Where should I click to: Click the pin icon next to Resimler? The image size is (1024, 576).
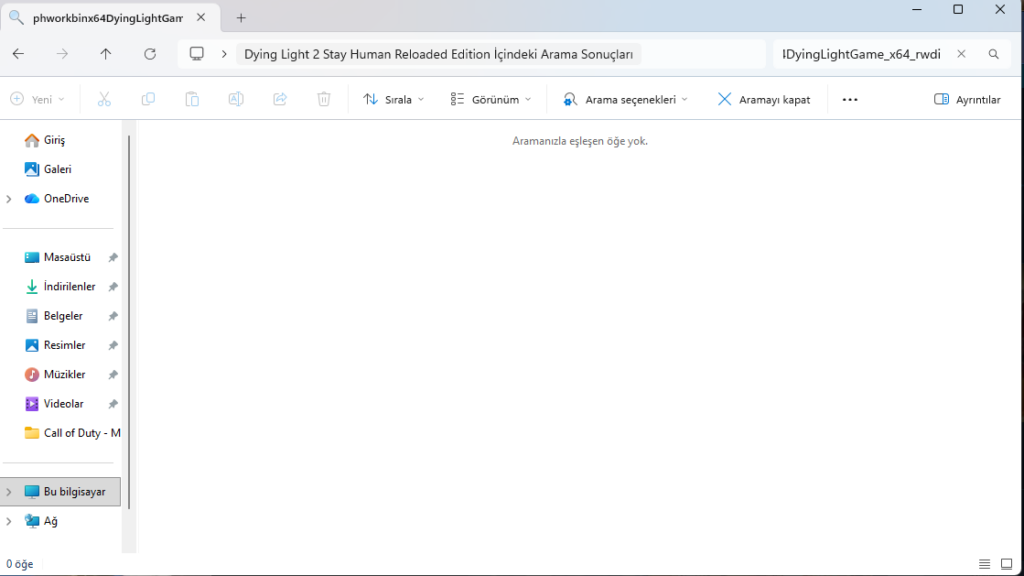point(113,345)
